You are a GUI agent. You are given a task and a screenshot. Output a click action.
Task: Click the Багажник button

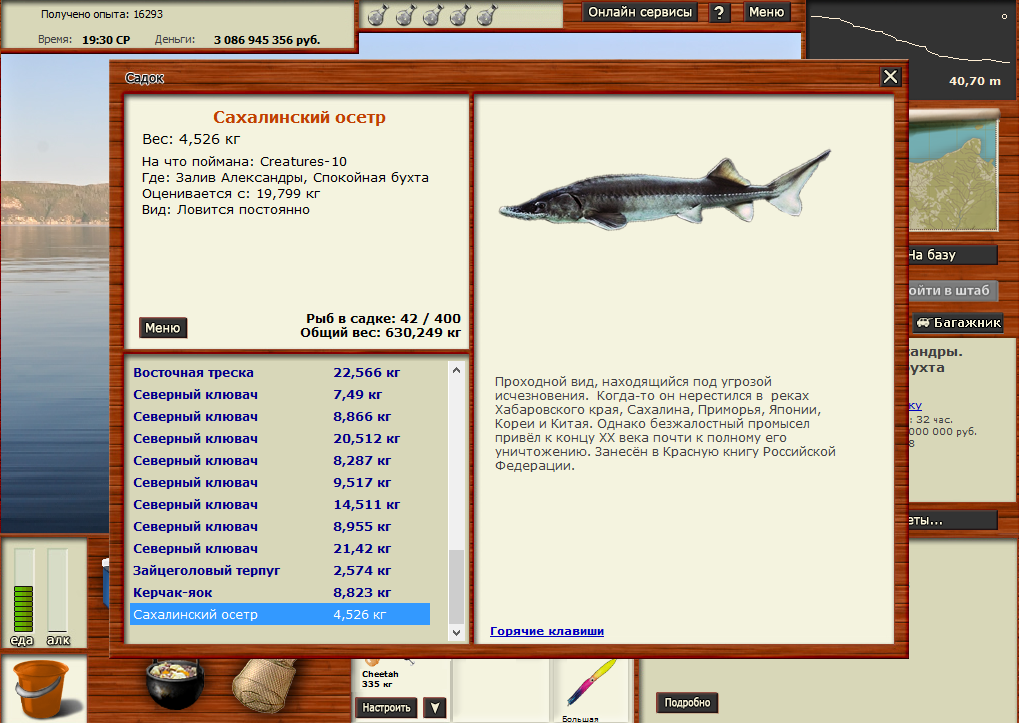[x=959, y=323]
